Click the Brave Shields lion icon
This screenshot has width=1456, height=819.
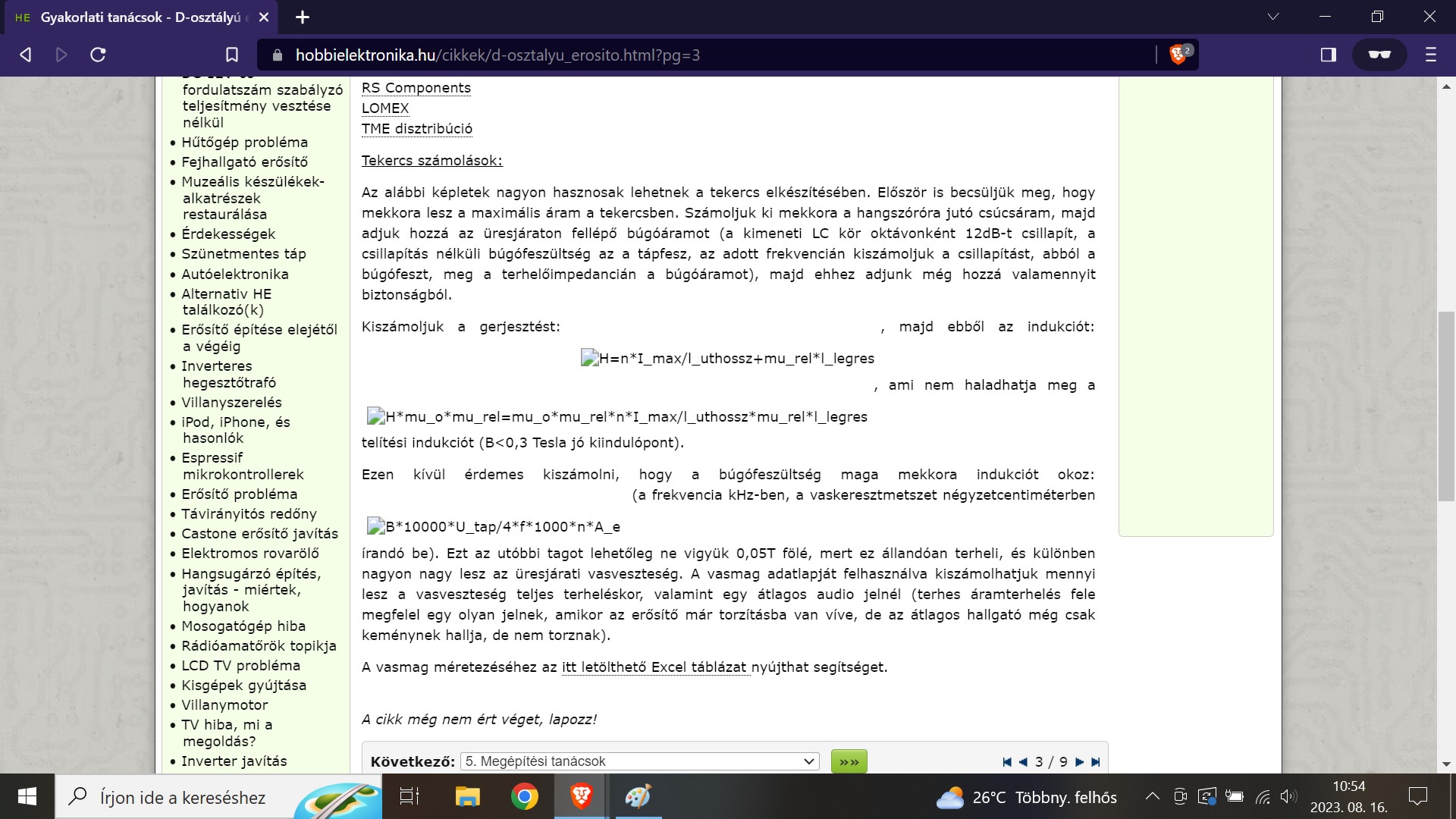pos(1178,55)
